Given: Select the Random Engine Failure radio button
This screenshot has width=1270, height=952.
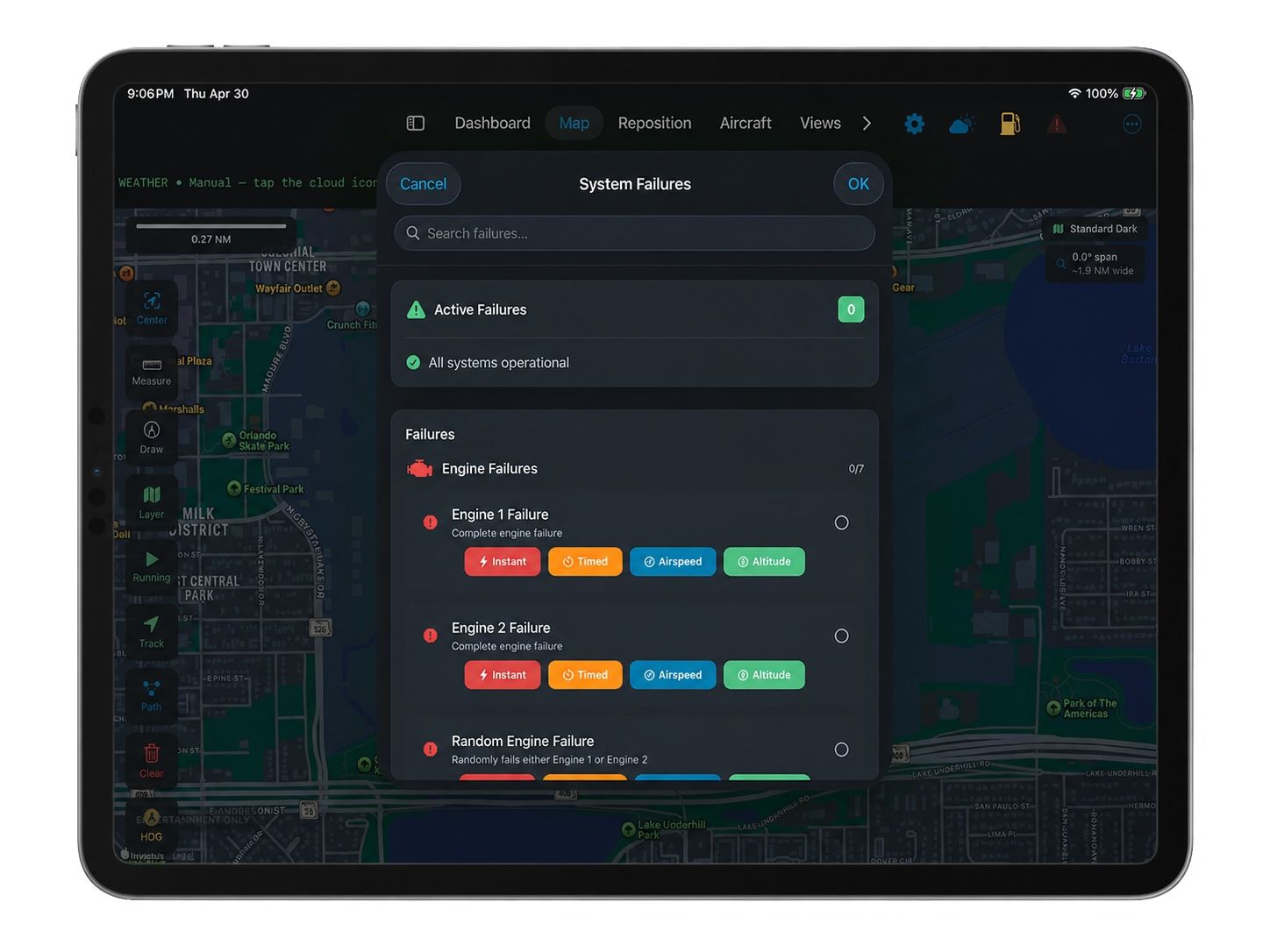Looking at the screenshot, I should click(841, 750).
